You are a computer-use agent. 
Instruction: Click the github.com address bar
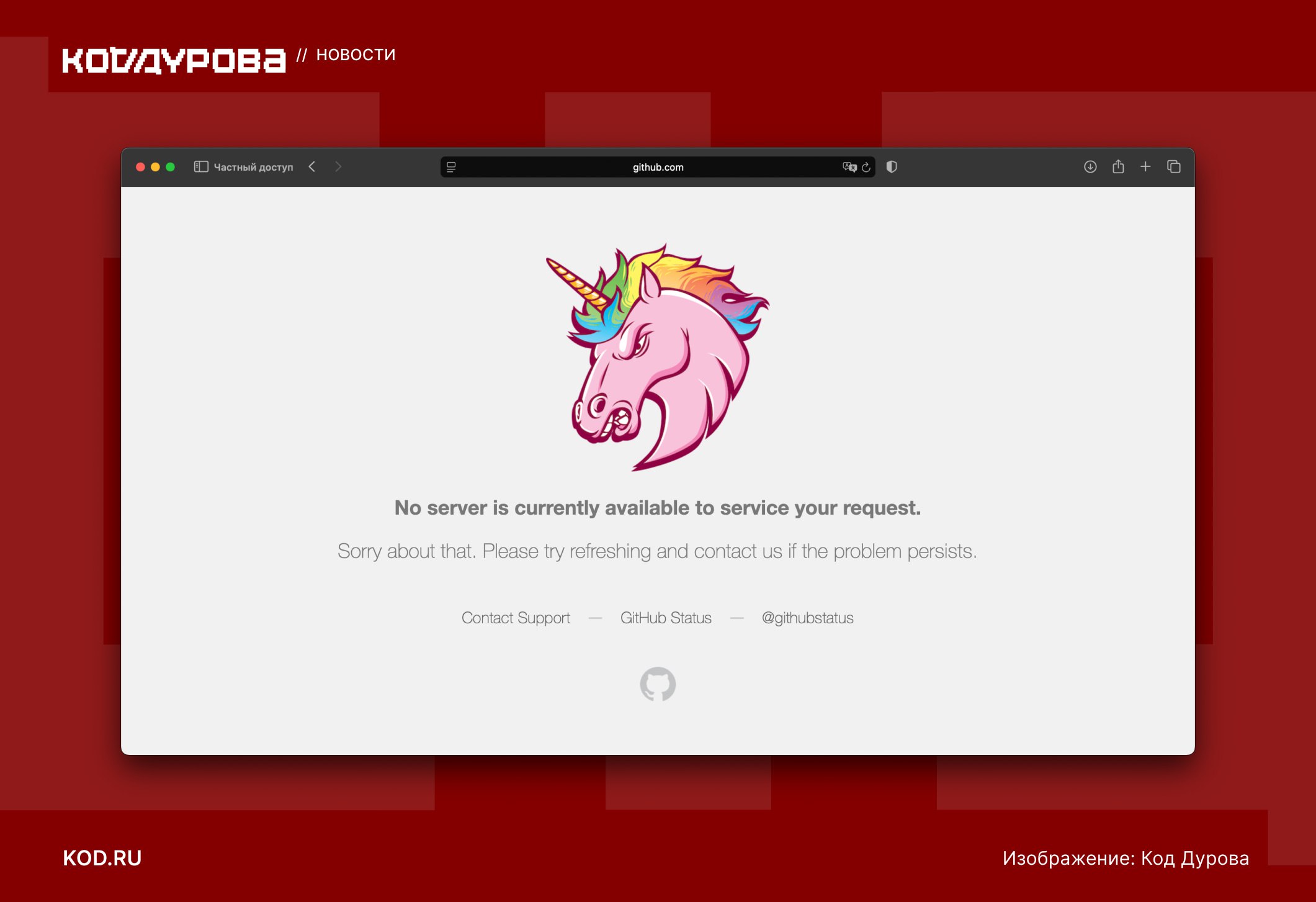tap(658, 167)
